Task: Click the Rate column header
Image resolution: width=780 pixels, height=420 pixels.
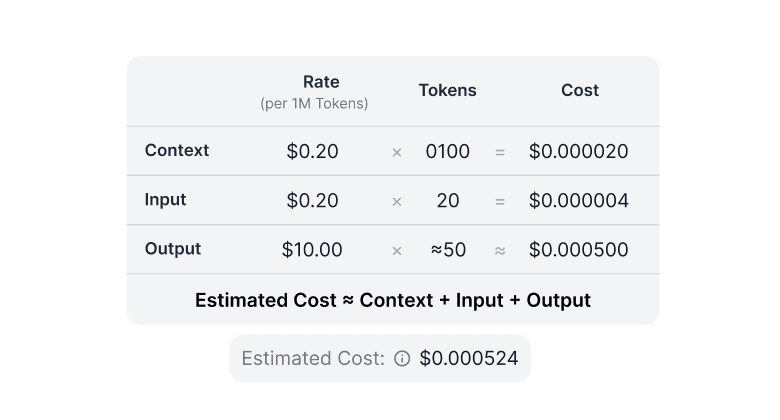Action: tap(321, 82)
